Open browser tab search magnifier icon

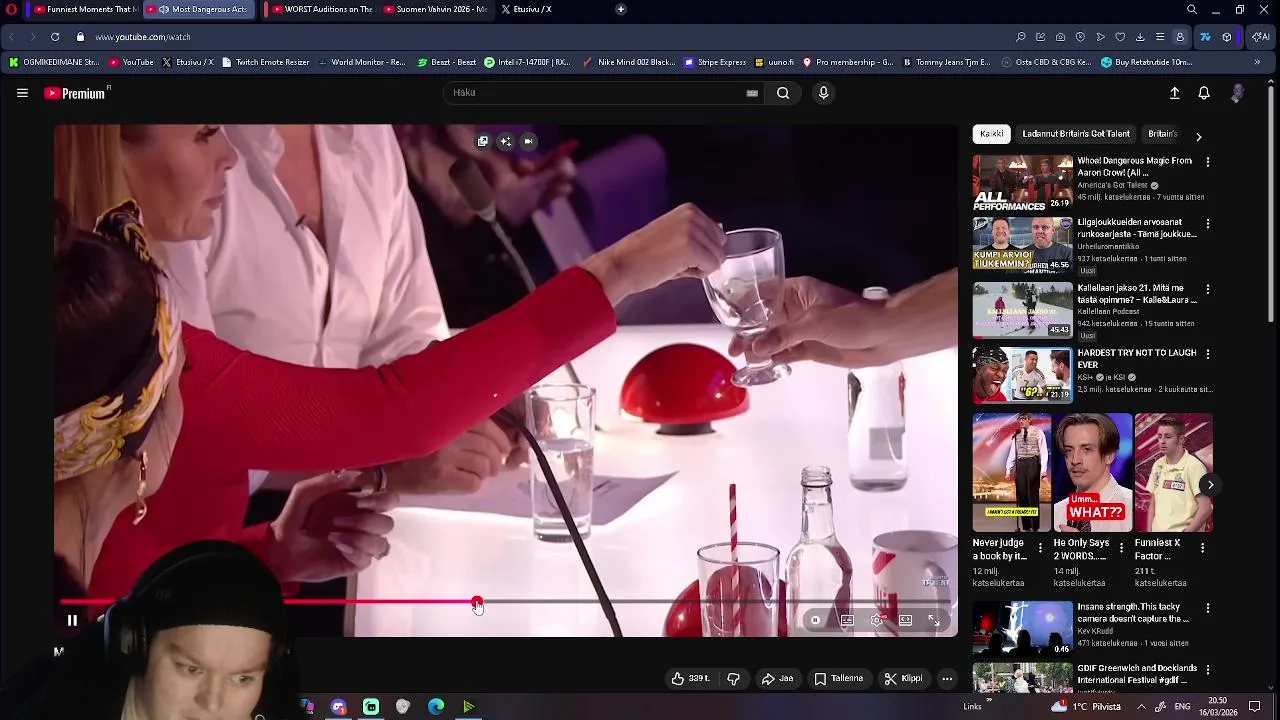click(x=1192, y=9)
